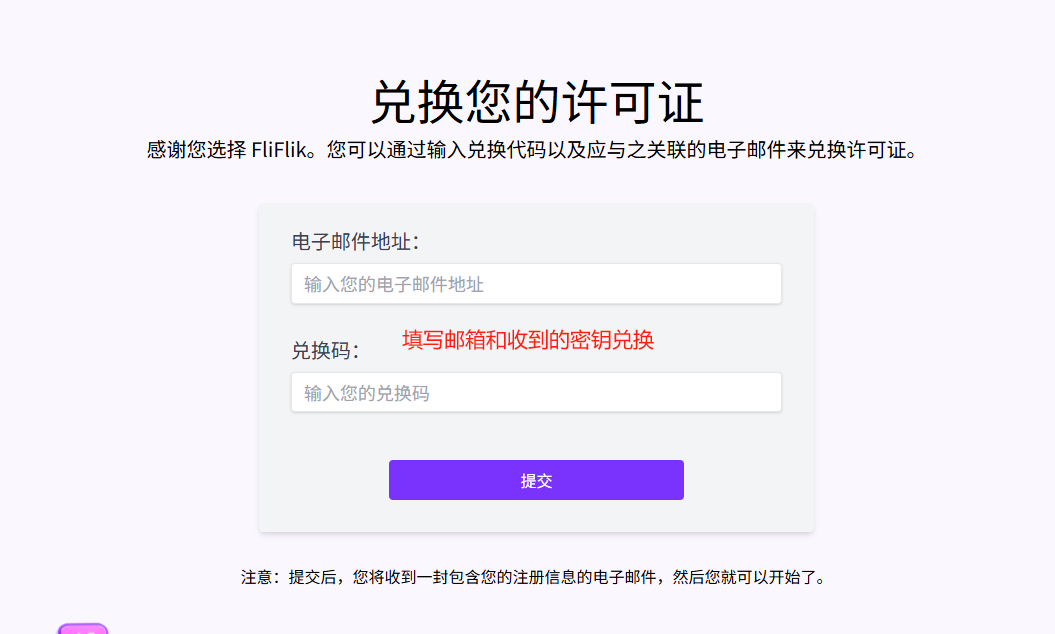Click the red 填写邮箱和收到的密钥兑换 annotation
Image resolution: width=1055 pixels, height=634 pixels.
coord(528,340)
